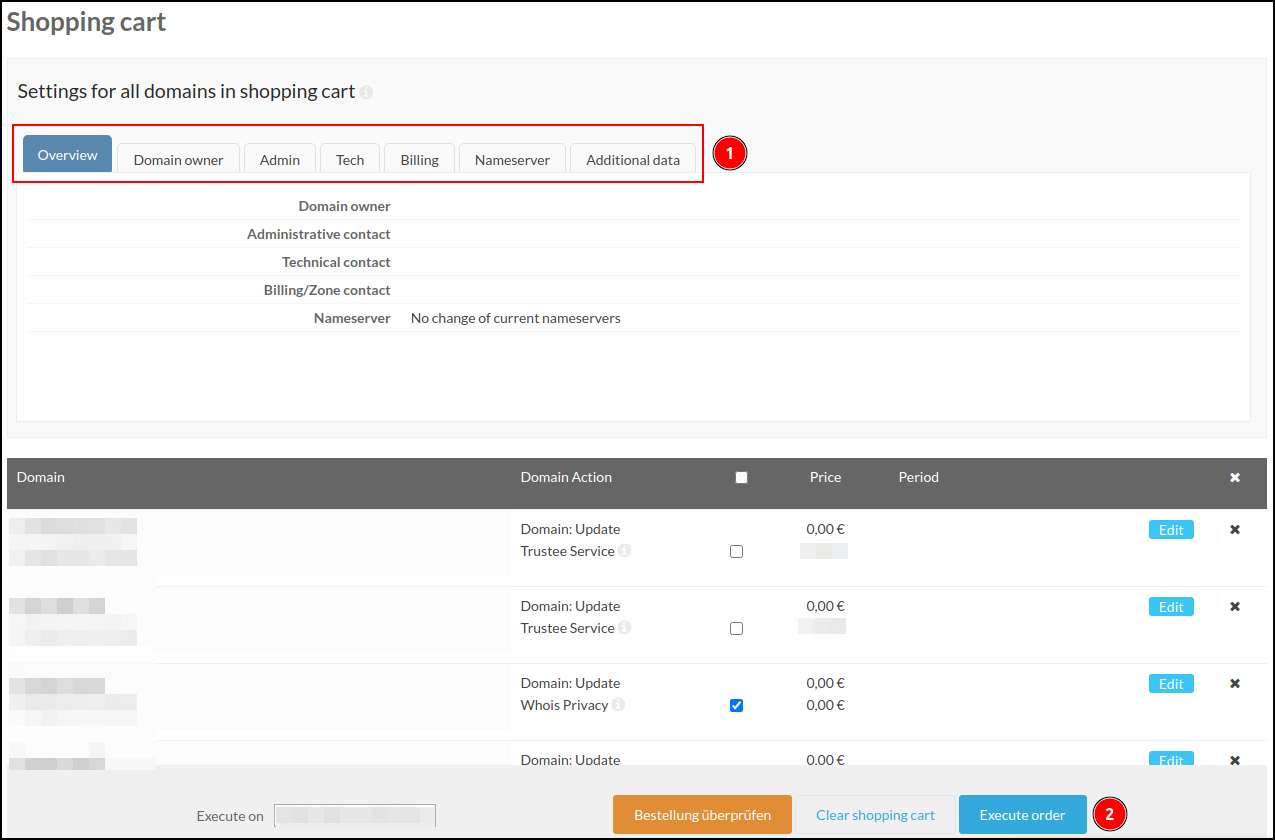Click the info icon next to Whois Privacy
1275x840 pixels.
(618, 705)
